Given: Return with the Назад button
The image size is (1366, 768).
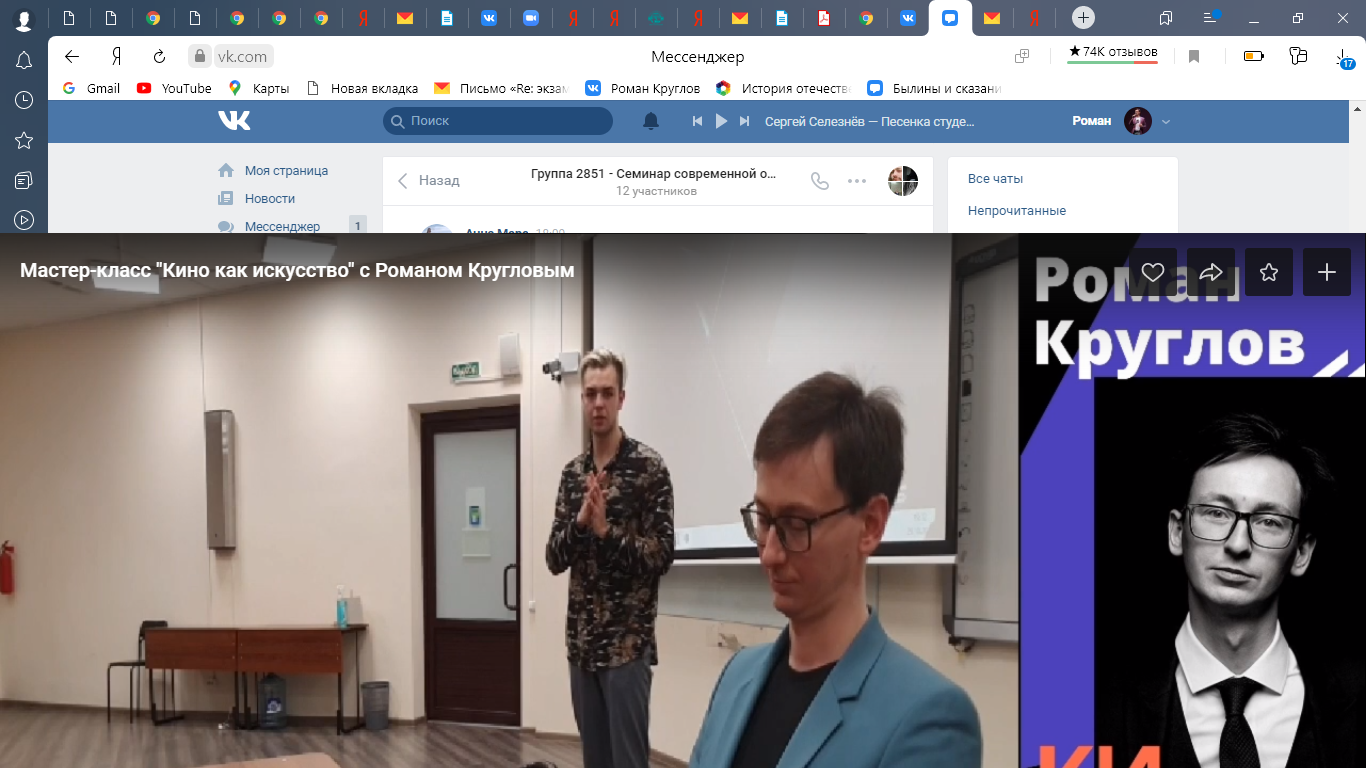Looking at the screenshot, I should [x=429, y=181].
